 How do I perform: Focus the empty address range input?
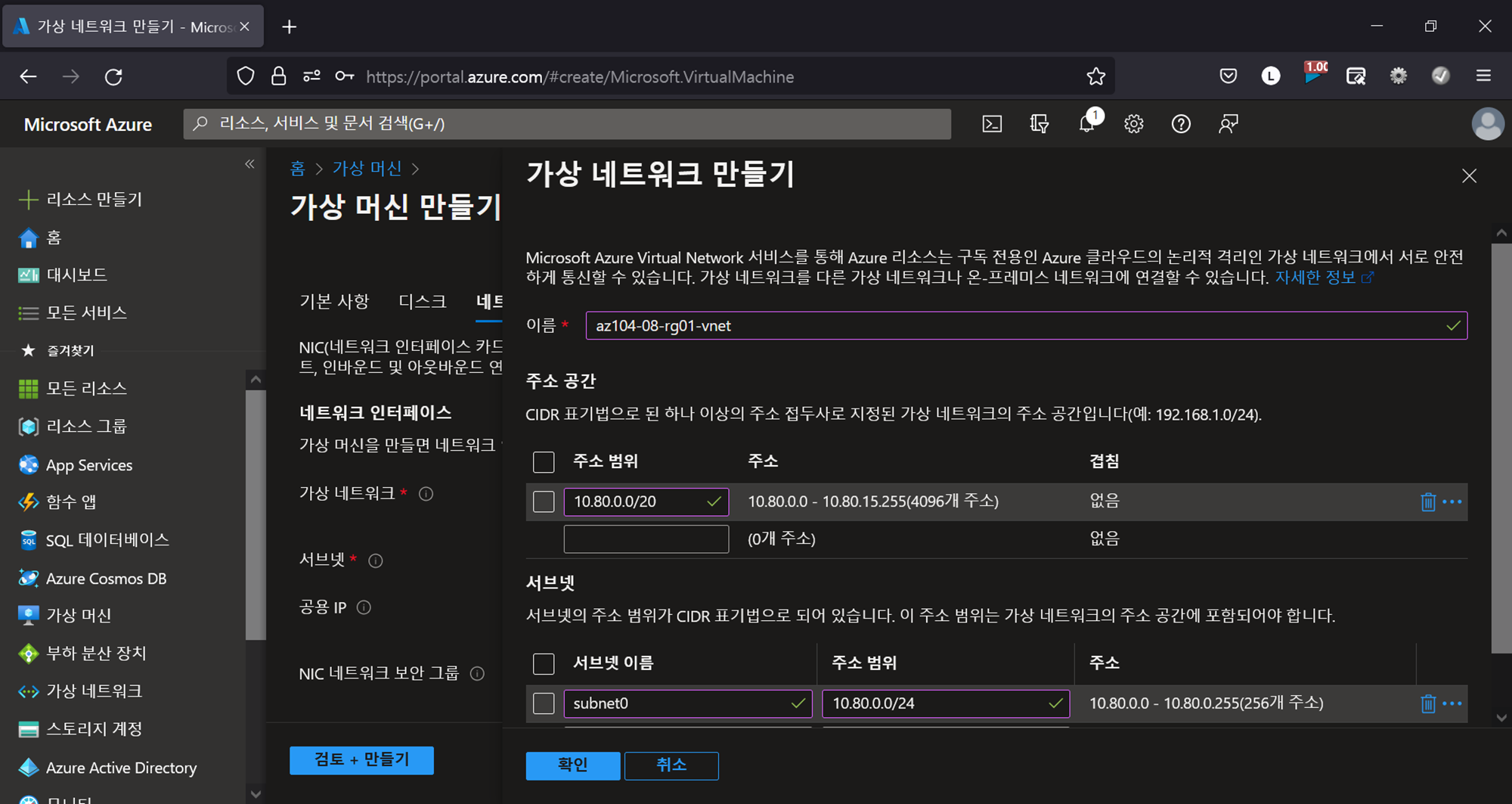pyautogui.click(x=646, y=539)
